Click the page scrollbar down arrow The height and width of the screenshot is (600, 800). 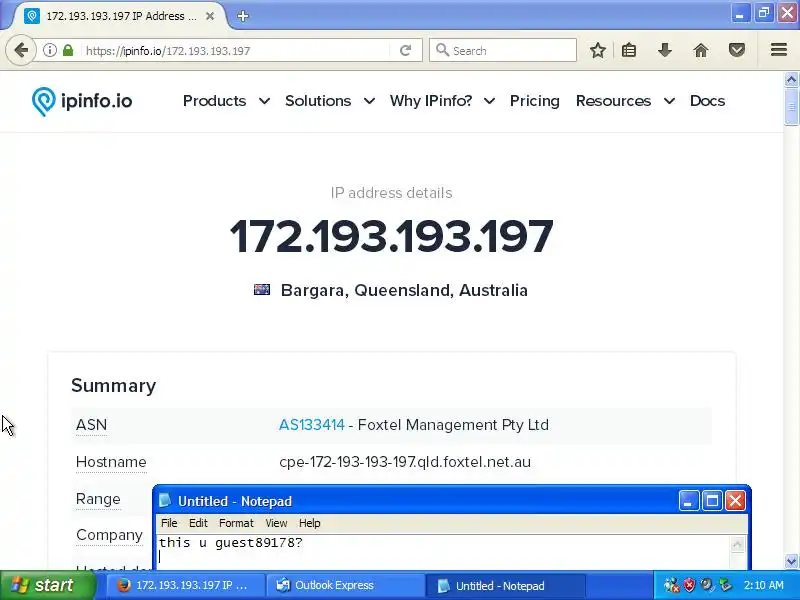click(791, 561)
